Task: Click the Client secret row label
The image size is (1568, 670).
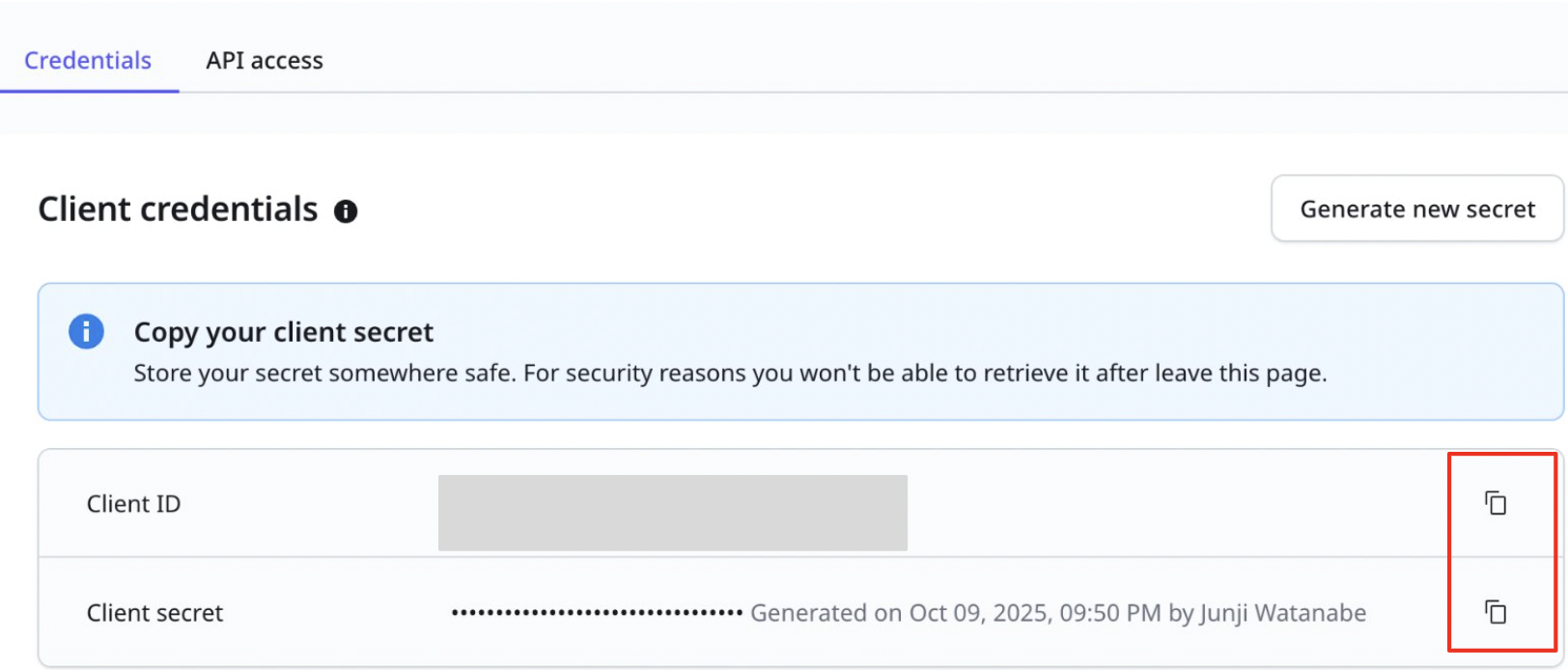Action: [x=154, y=612]
